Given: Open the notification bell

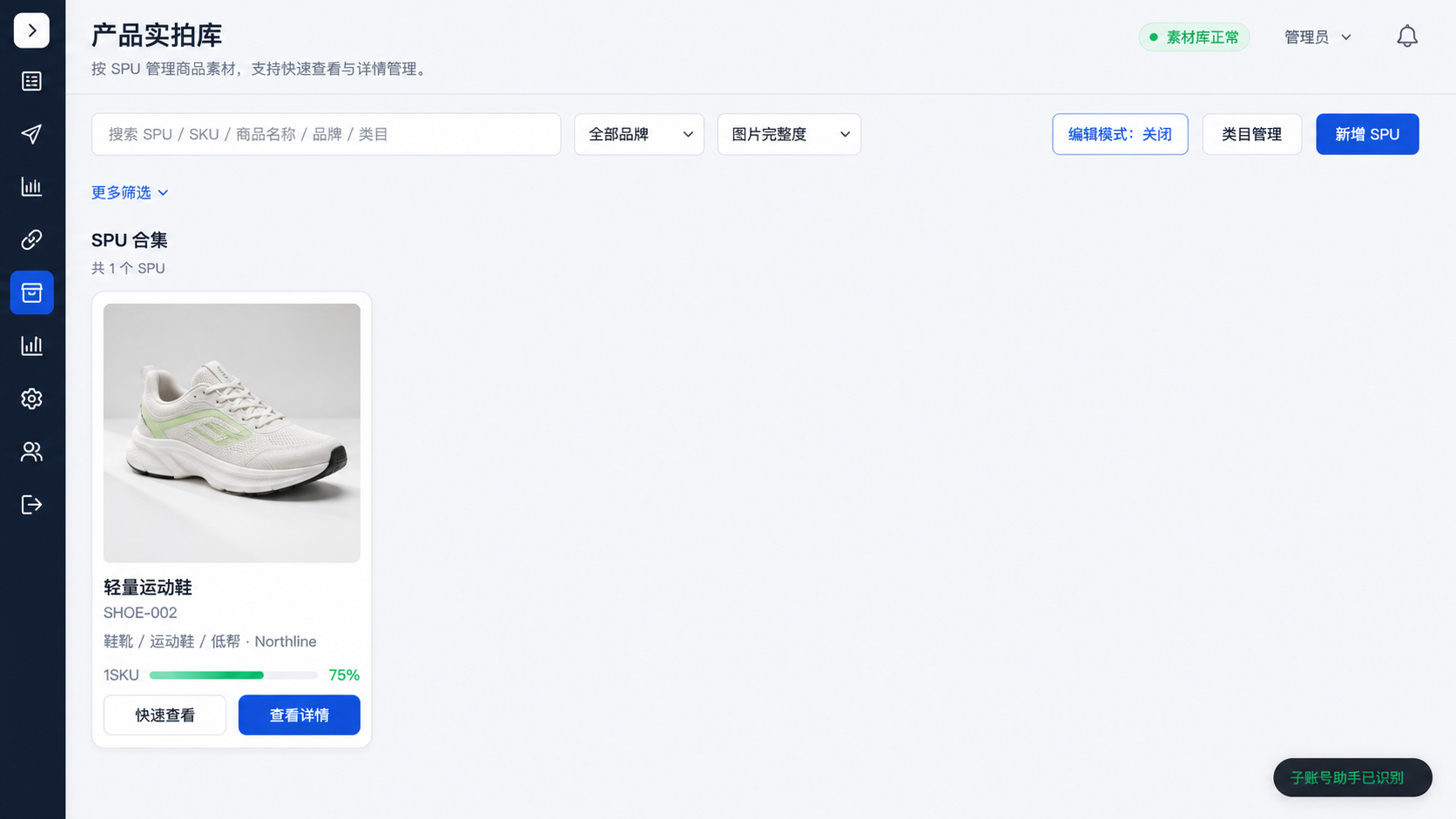Looking at the screenshot, I should tap(1407, 37).
